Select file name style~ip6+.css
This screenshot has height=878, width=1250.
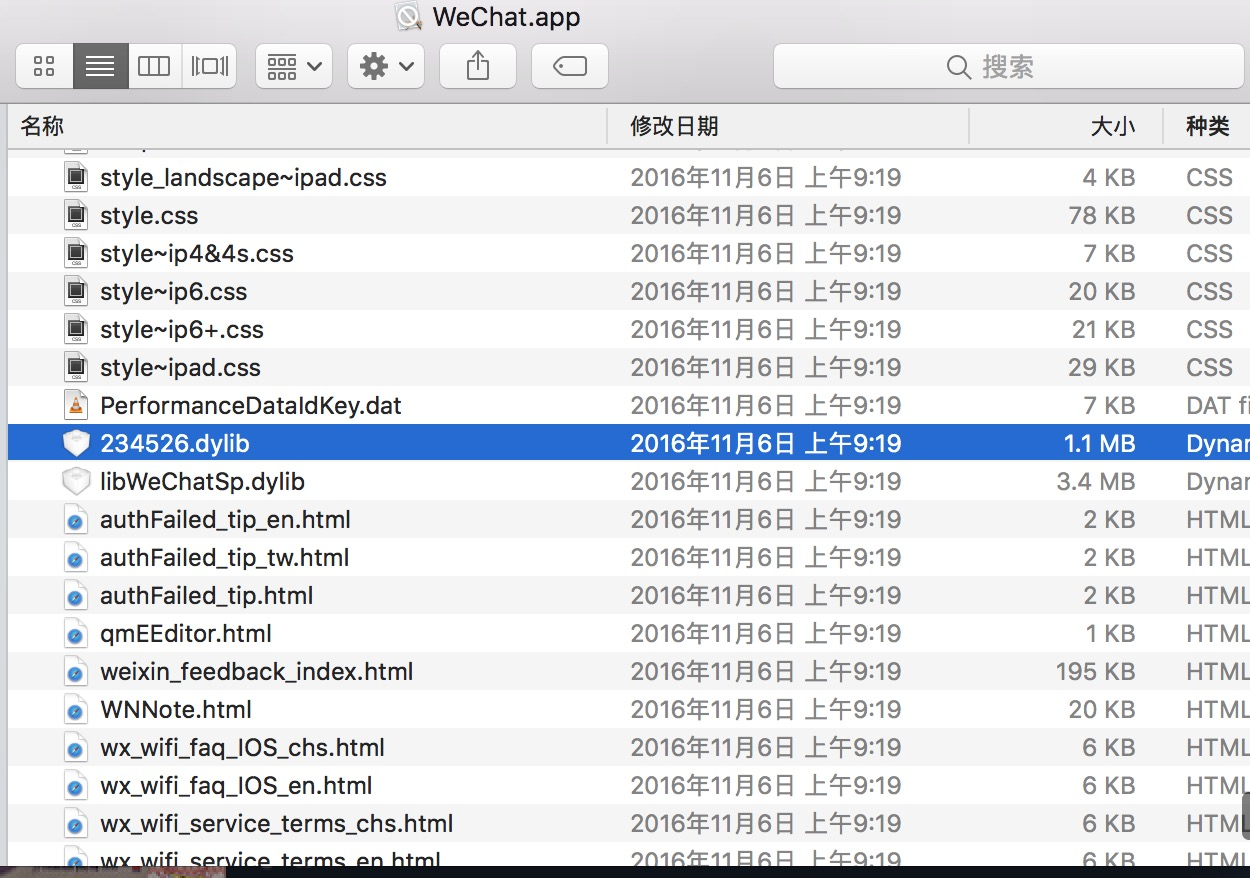pos(182,330)
